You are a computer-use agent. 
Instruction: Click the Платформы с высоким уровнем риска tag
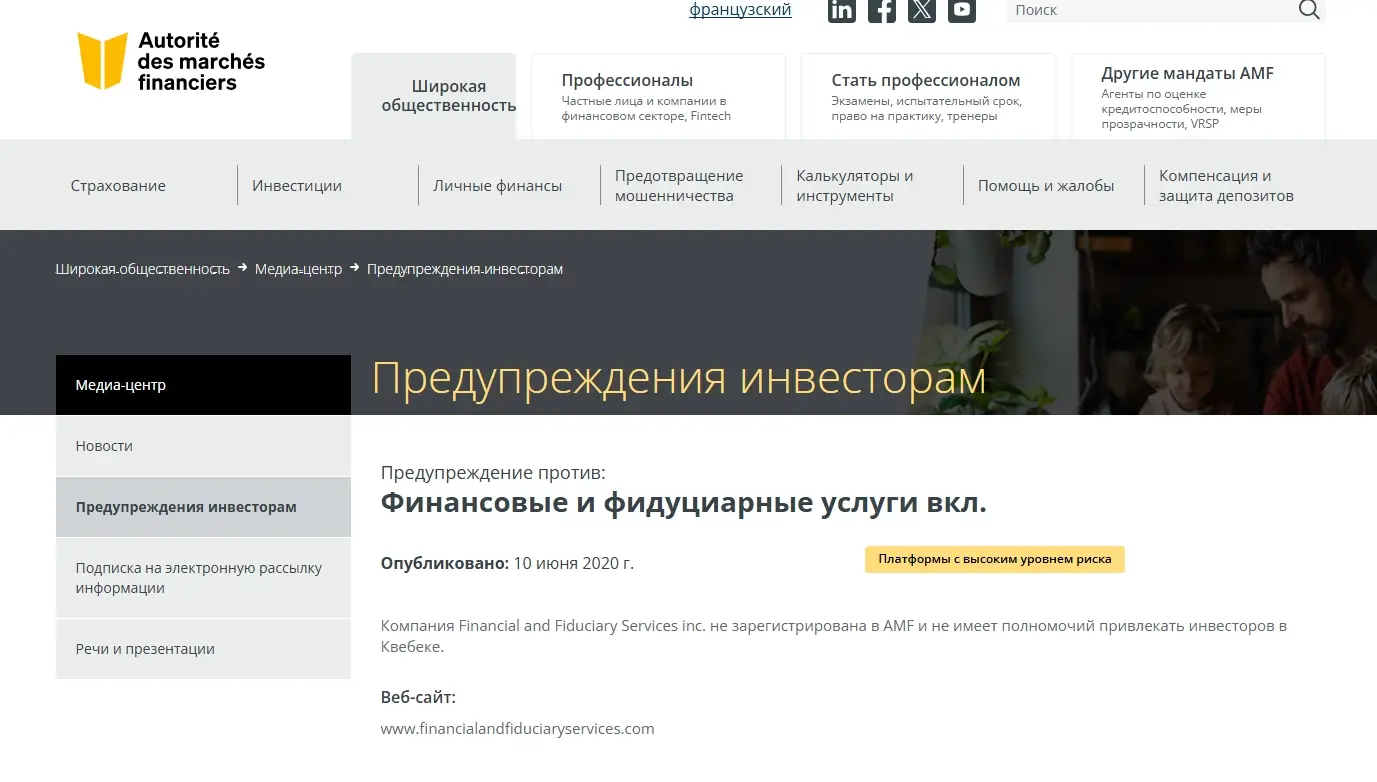995,559
